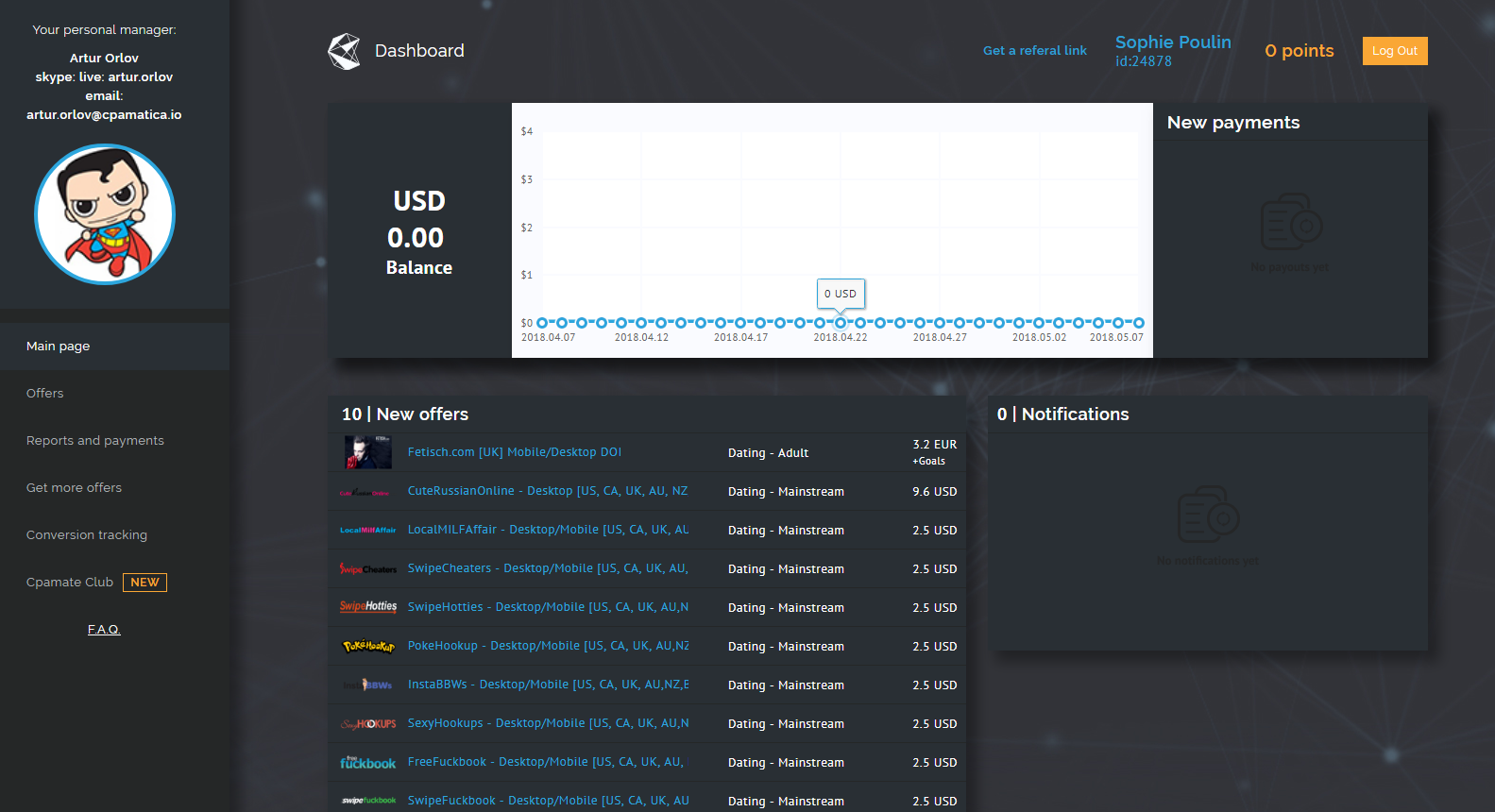Go to Main page in sidebar
The height and width of the screenshot is (812, 1495).
pos(114,347)
